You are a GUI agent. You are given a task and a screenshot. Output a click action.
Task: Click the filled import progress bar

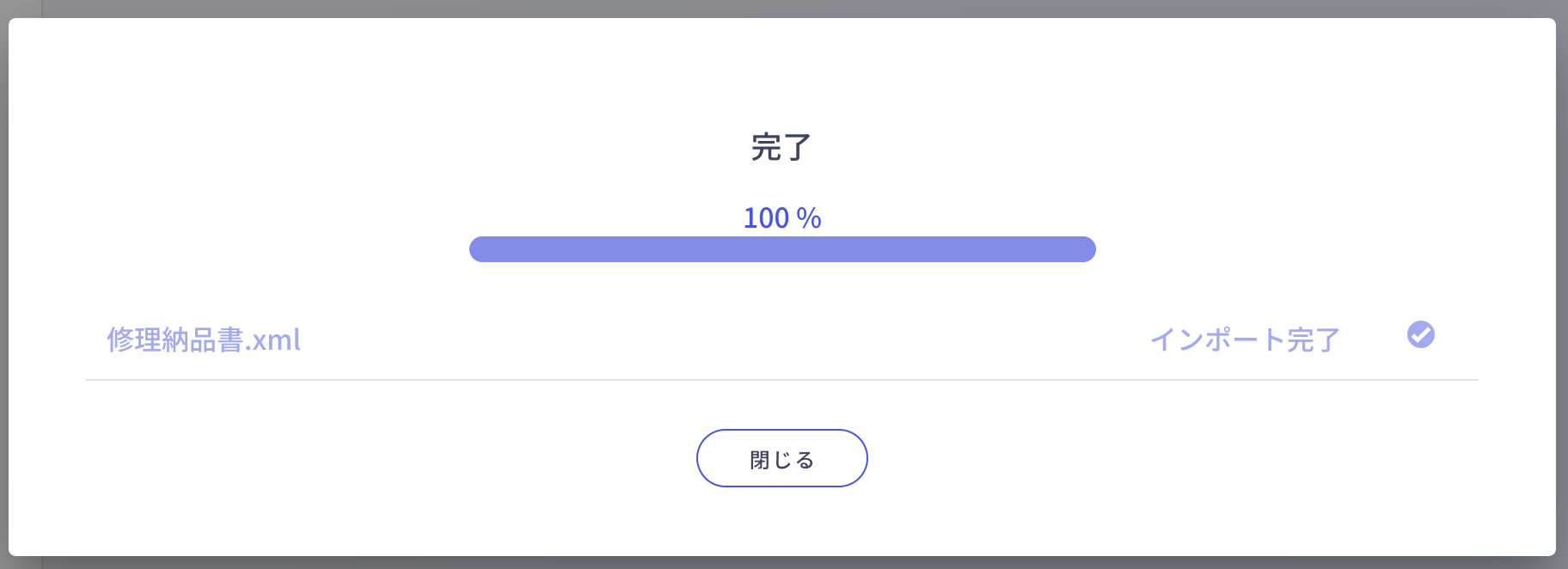(x=781, y=249)
